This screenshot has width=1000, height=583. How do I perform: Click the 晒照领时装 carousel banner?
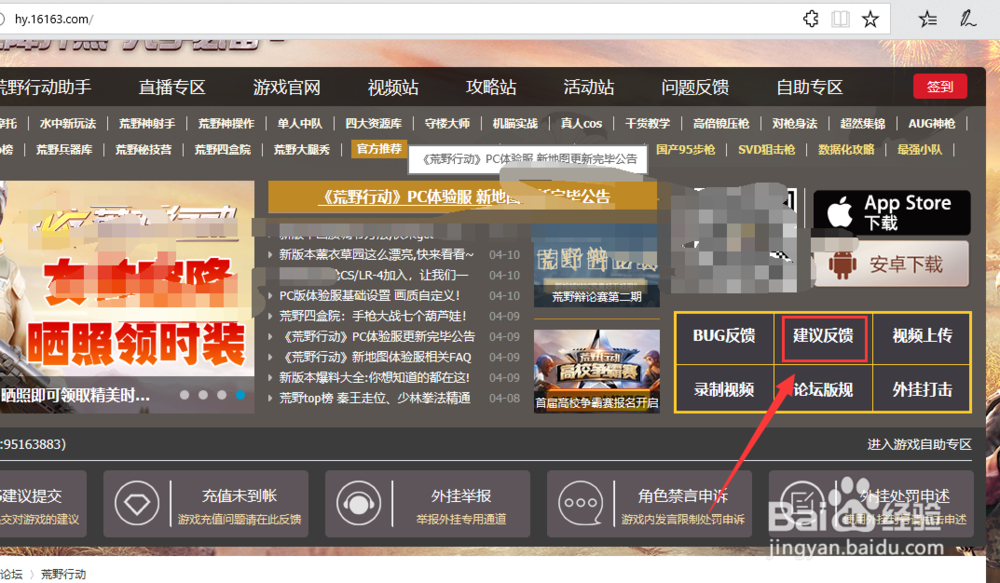point(127,297)
